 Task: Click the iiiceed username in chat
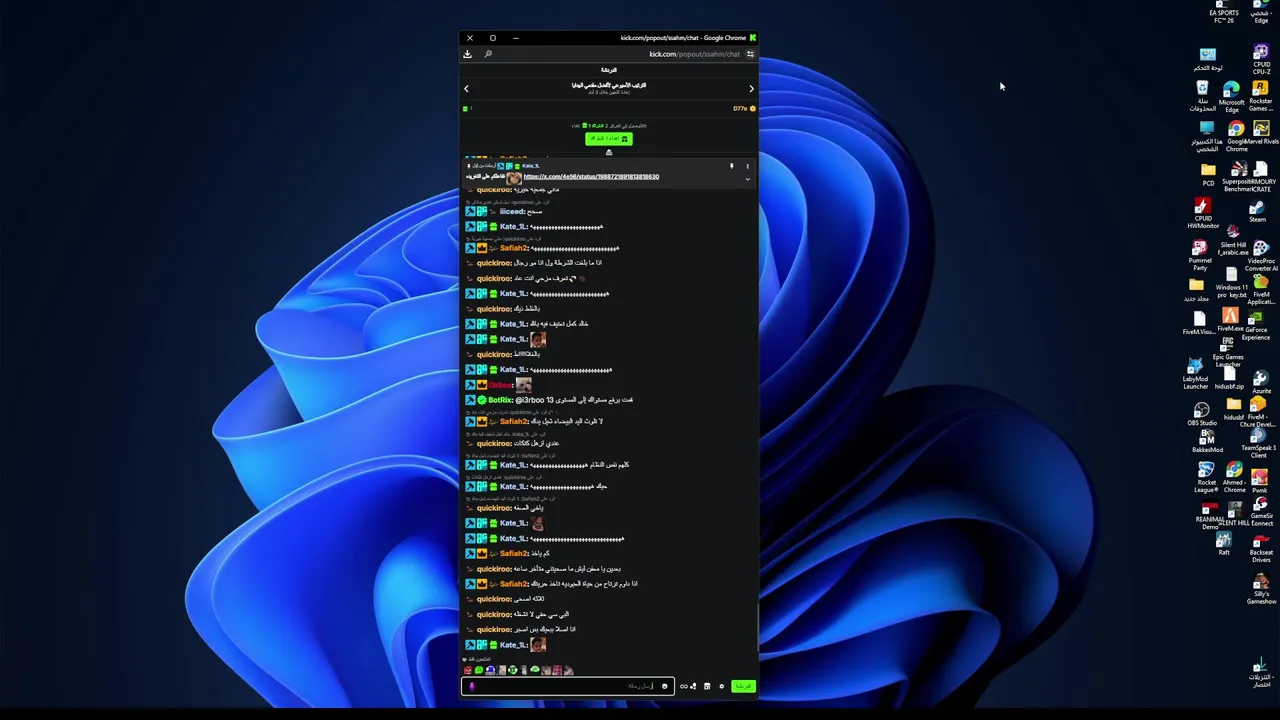click(512, 212)
